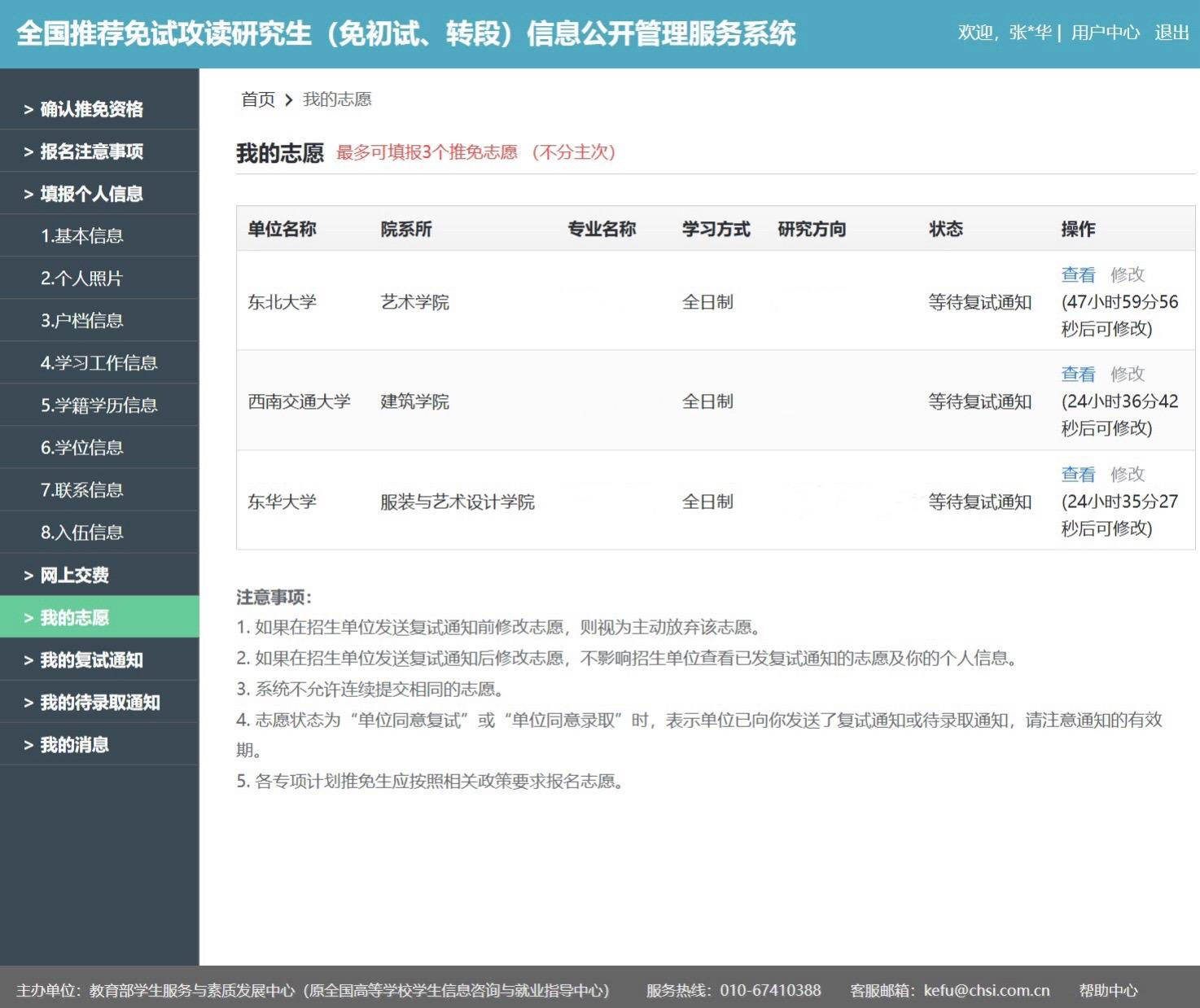Open 帮助中心 in the footer

click(x=1108, y=990)
